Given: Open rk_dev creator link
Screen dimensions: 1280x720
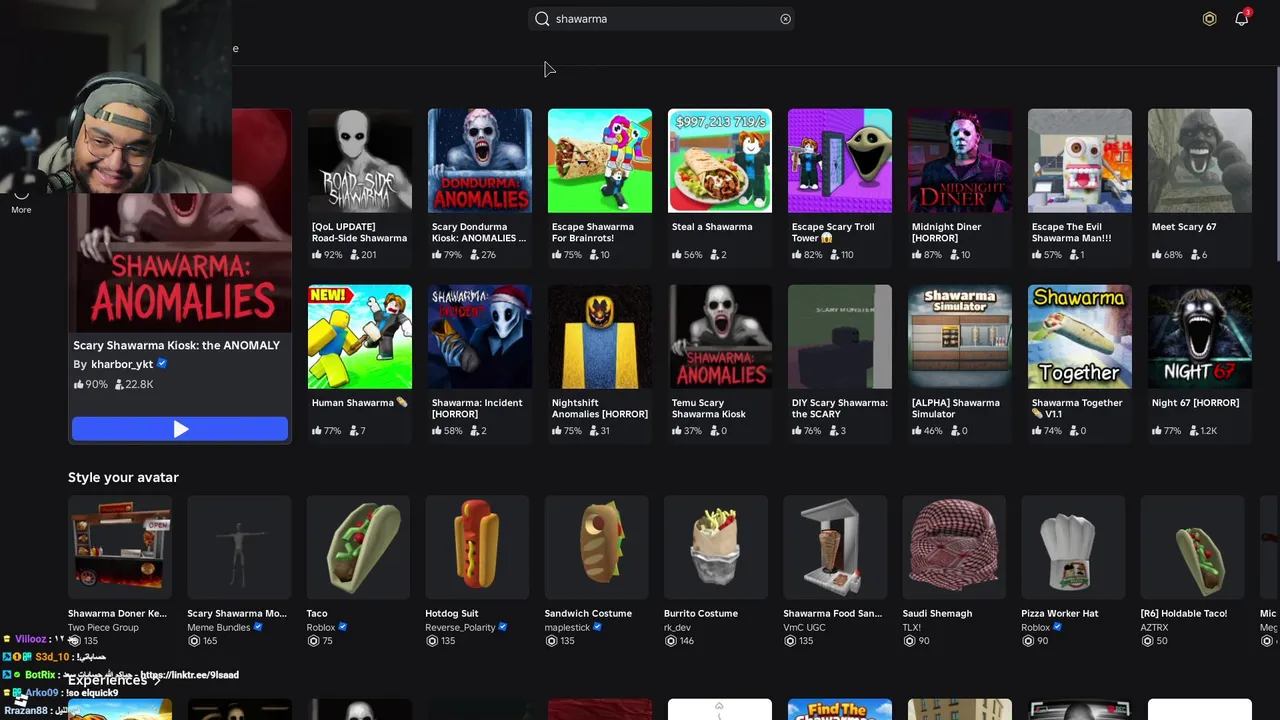Looking at the screenshot, I should point(677,628).
